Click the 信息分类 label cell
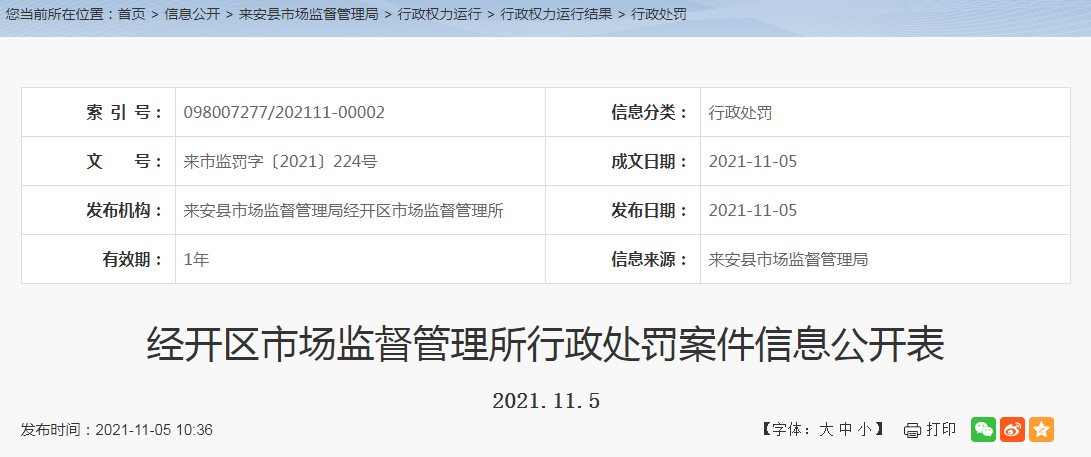The height and width of the screenshot is (457, 1091). coord(623,113)
